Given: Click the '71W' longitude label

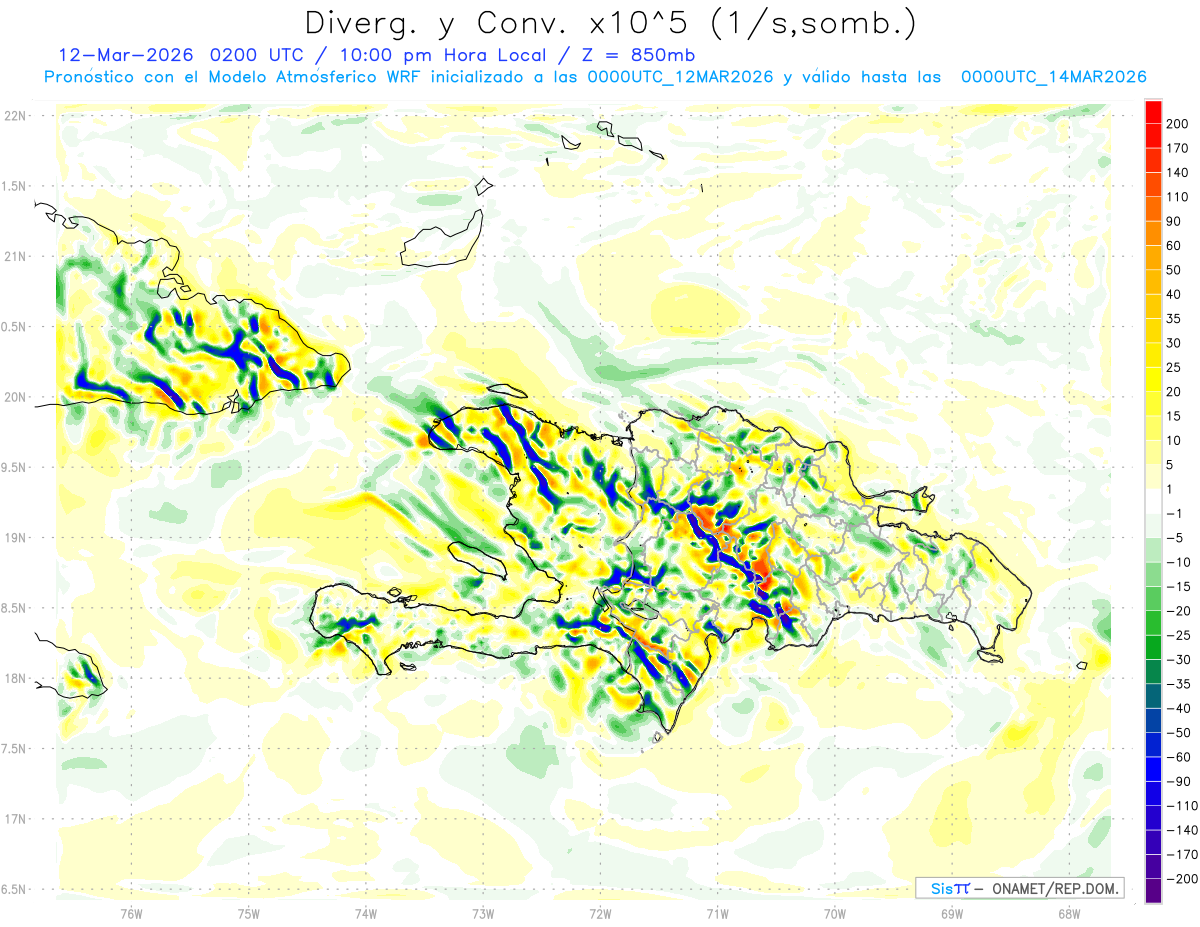Looking at the screenshot, I should [717, 912].
